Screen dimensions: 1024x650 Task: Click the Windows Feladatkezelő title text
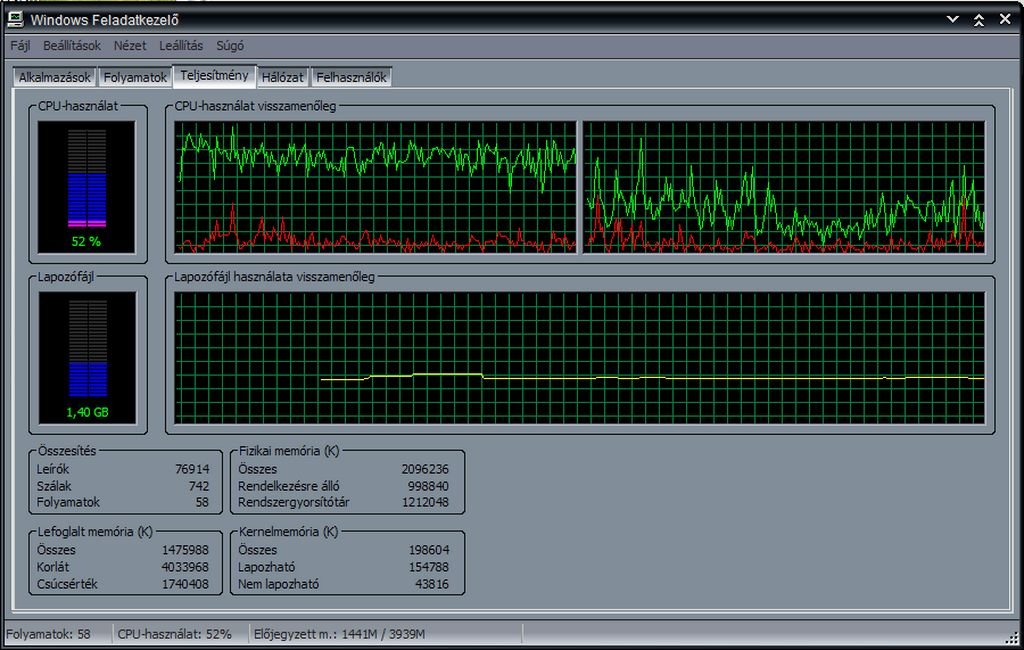(x=104, y=20)
